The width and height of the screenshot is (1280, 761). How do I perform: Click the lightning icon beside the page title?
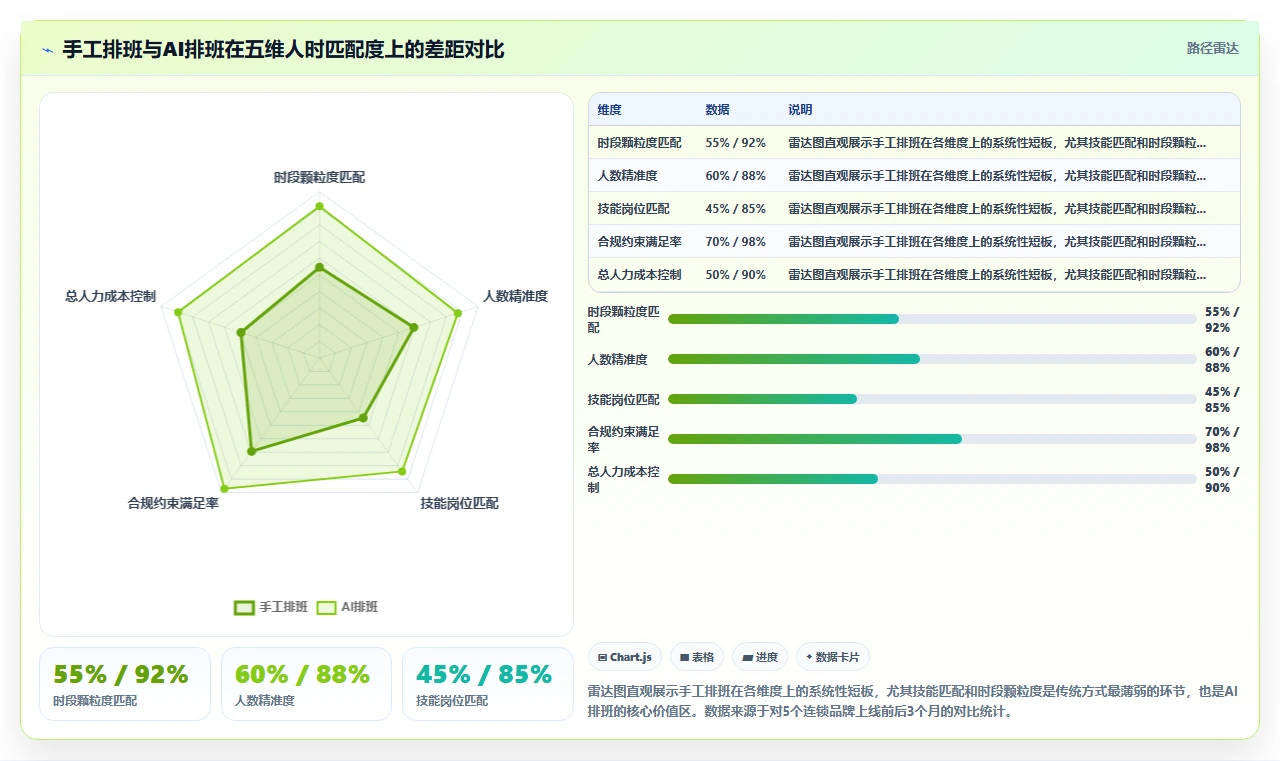coord(47,49)
